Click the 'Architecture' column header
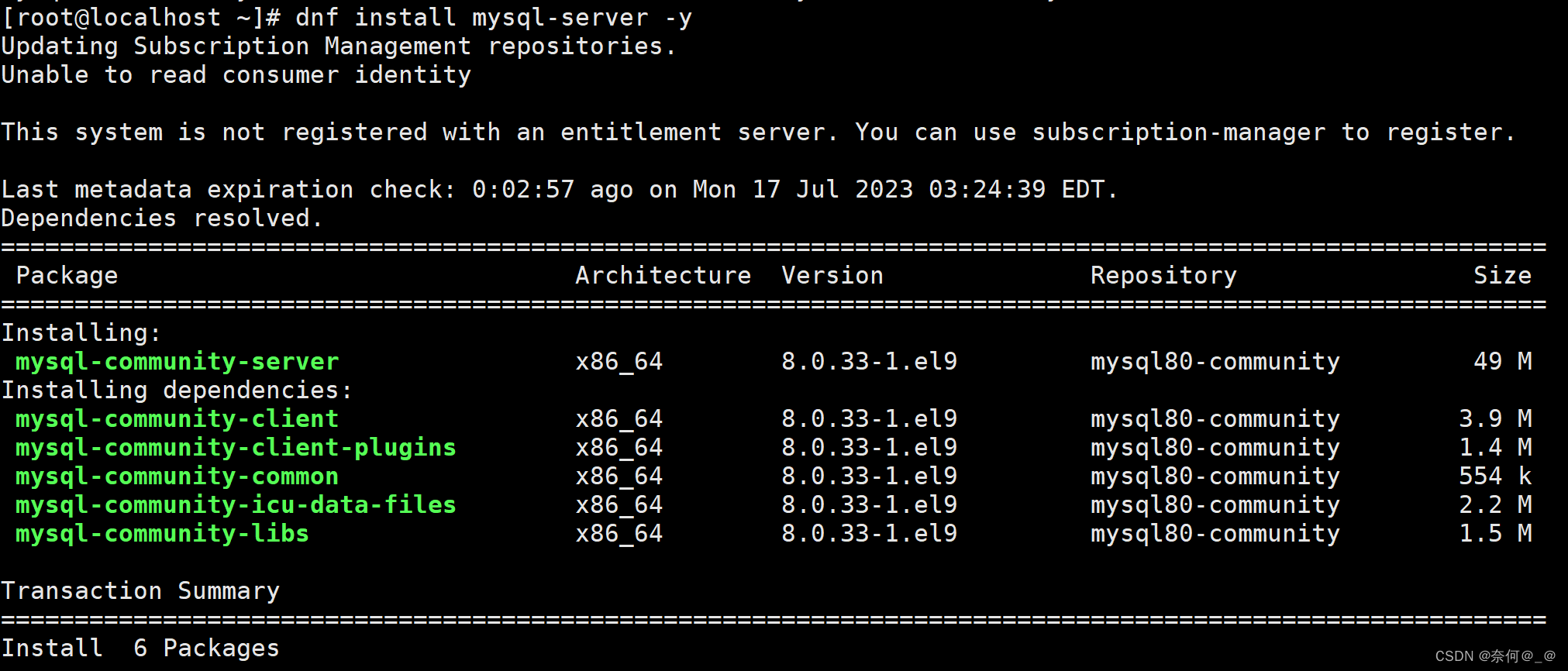Viewport: 1568px width, 671px height. [663, 276]
